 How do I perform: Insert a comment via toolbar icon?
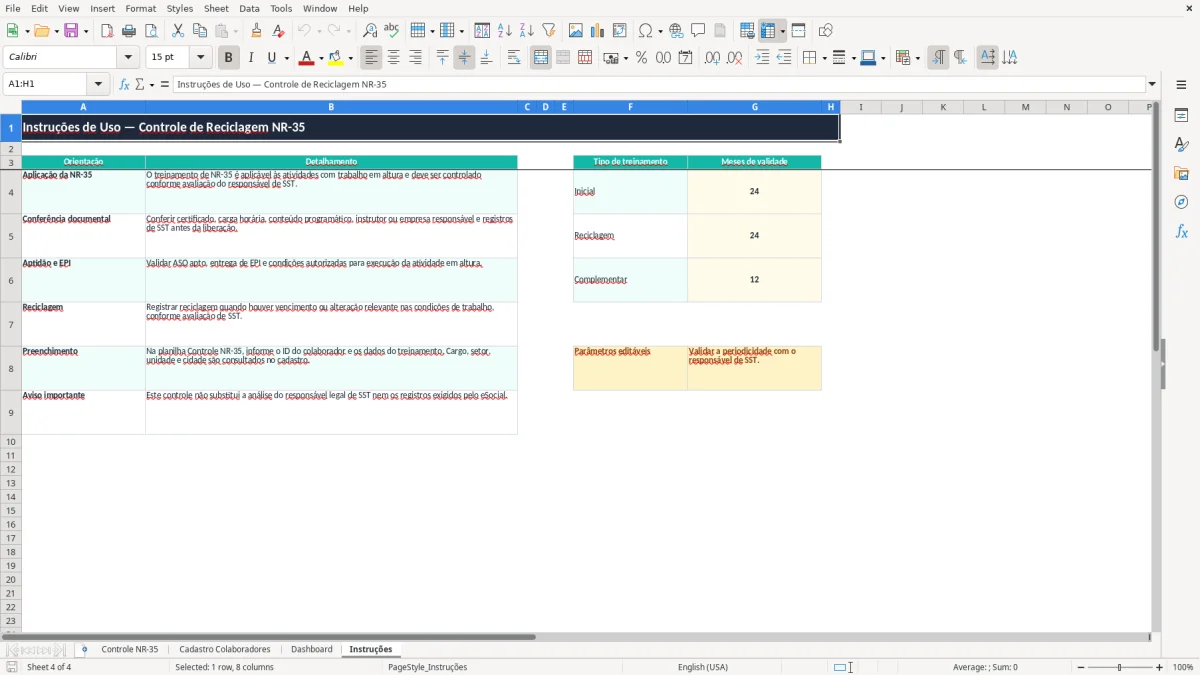(x=698, y=31)
